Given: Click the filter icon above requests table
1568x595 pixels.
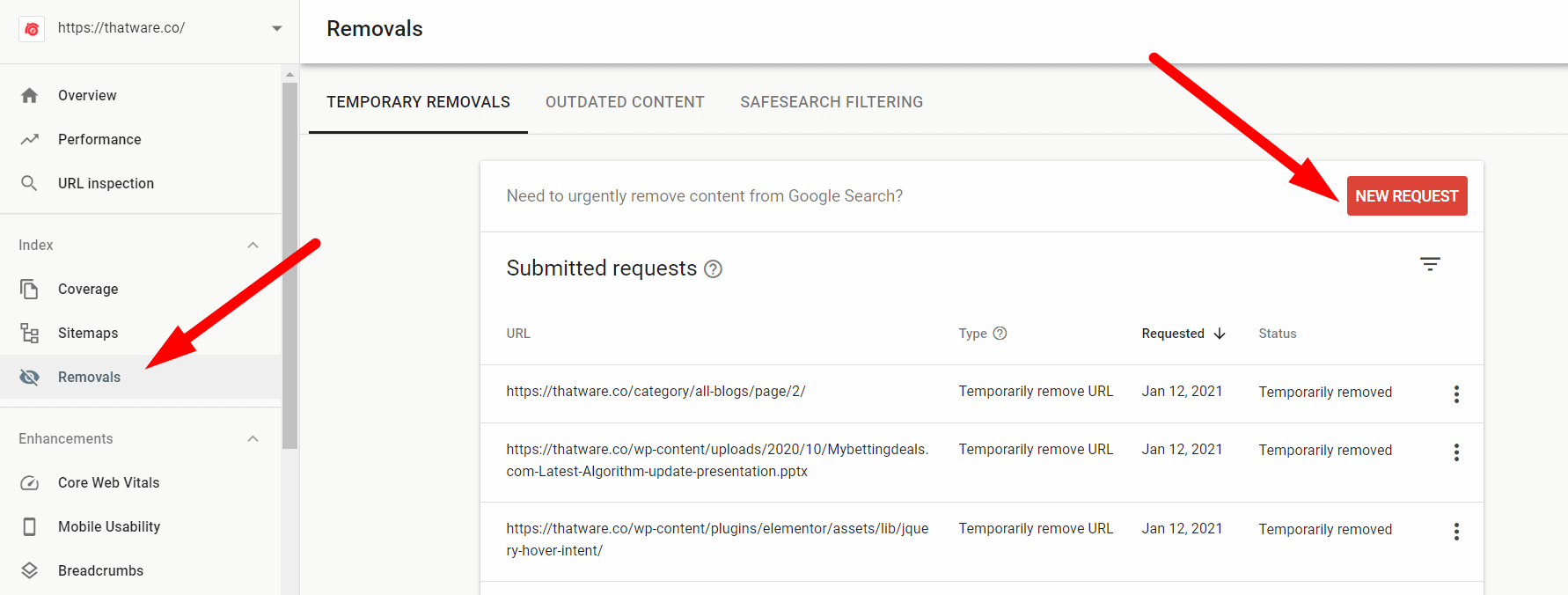Looking at the screenshot, I should (1430, 264).
